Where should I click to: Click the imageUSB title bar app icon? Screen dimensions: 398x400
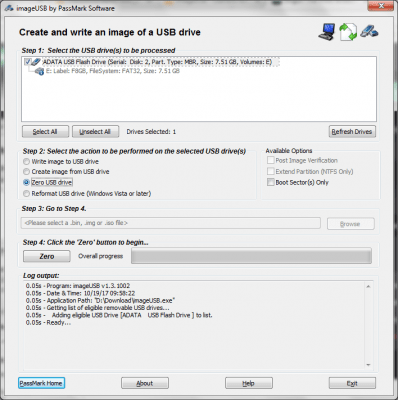pos(9,8)
